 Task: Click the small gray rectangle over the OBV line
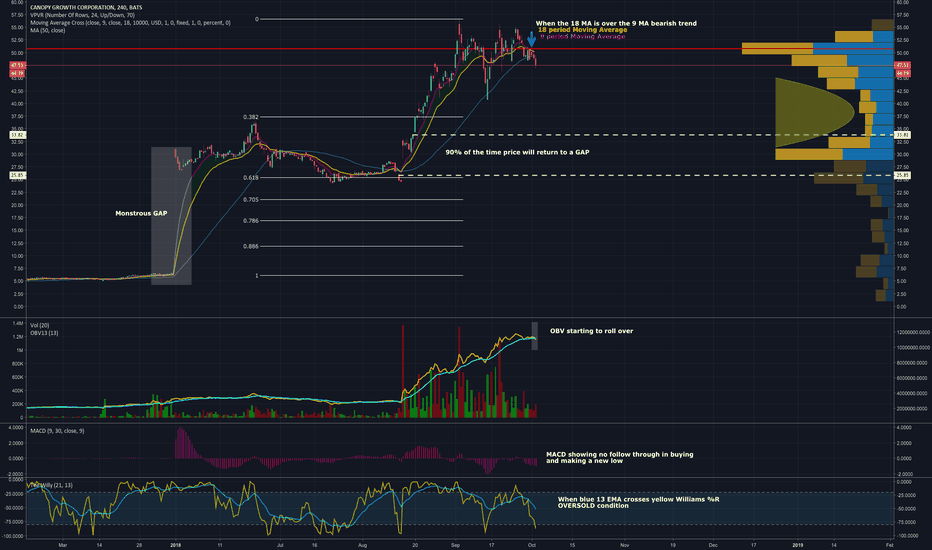[534, 336]
